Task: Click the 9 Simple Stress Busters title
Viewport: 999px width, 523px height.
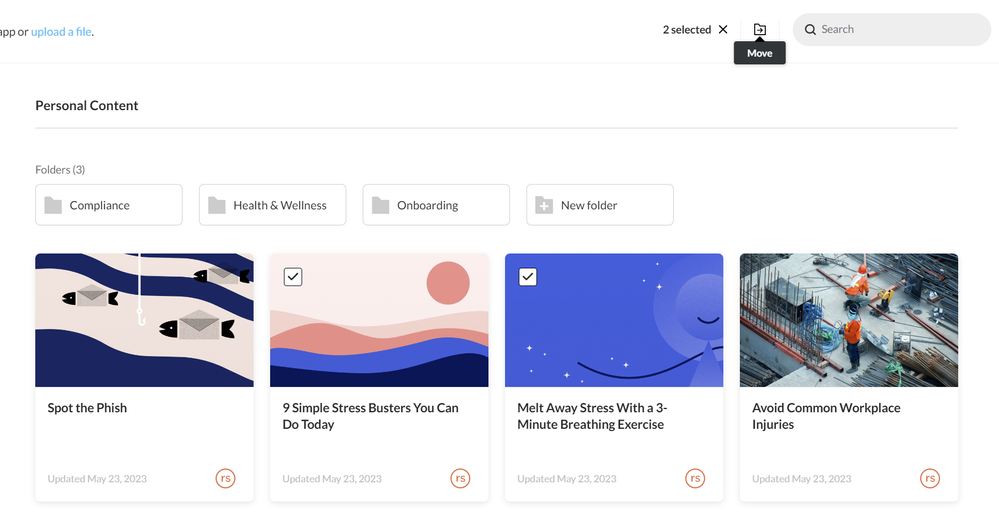Action: point(370,416)
